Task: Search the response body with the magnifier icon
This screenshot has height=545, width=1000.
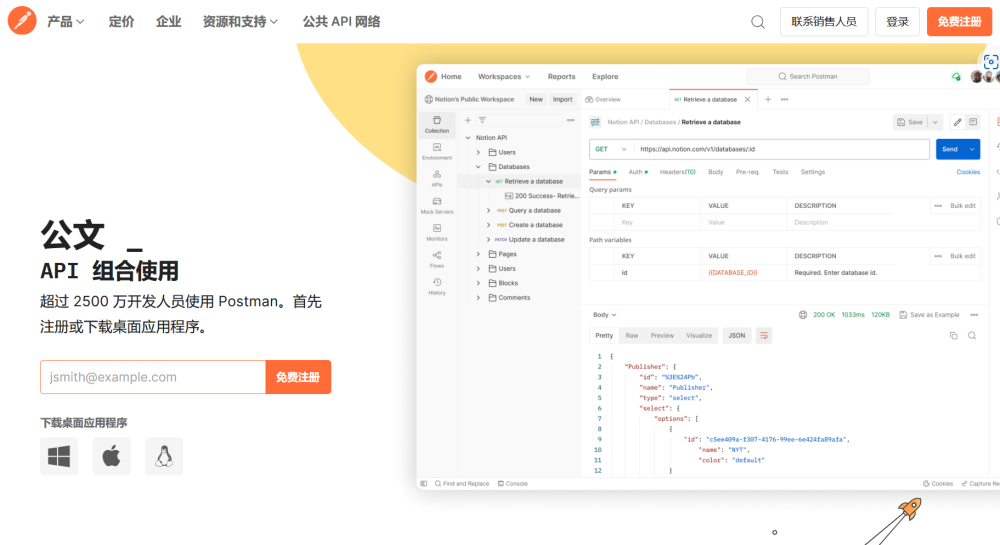Action: [x=972, y=335]
